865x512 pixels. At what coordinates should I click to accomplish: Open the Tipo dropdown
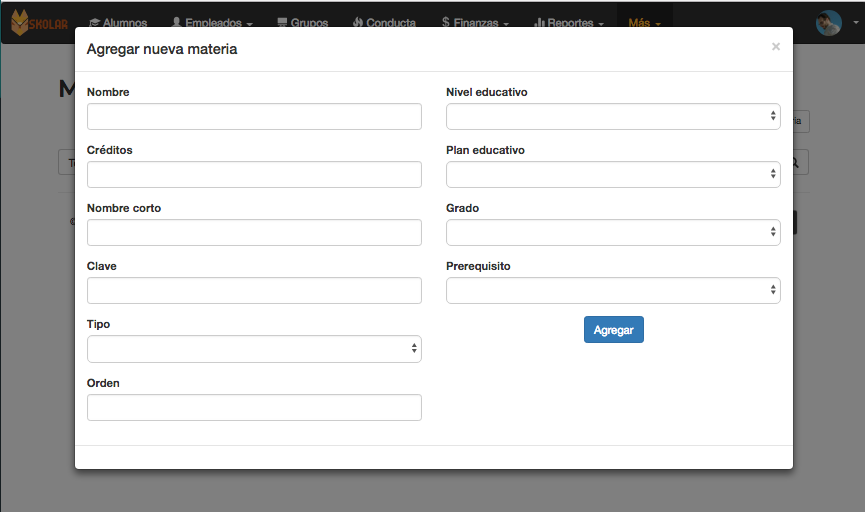coord(254,349)
